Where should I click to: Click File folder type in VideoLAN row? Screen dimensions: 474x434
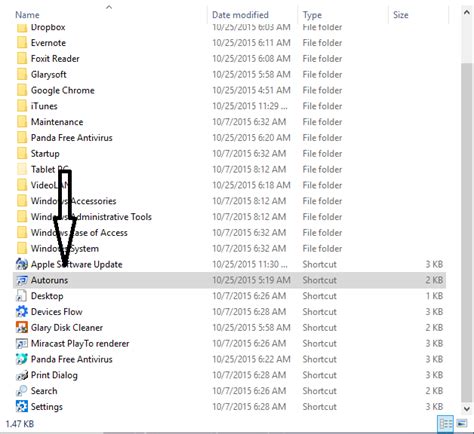(322, 185)
